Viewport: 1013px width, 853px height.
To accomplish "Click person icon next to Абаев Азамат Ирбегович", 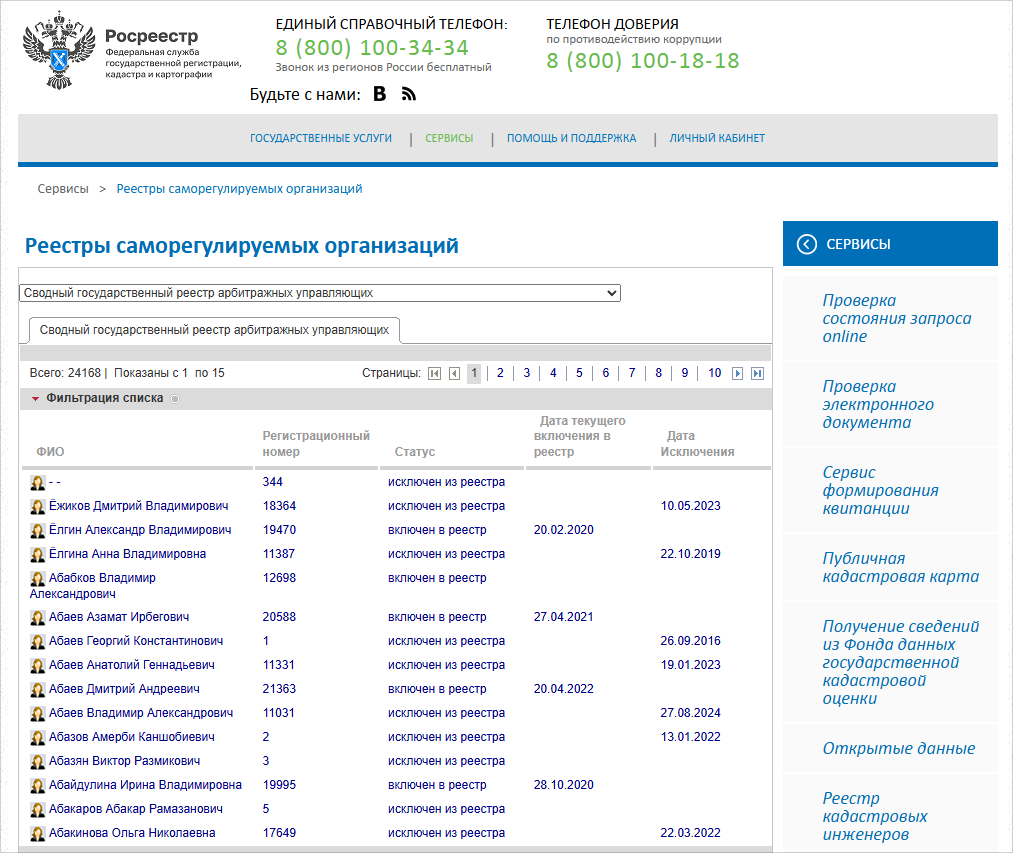I will pyautogui.click(x=38, y=618).
